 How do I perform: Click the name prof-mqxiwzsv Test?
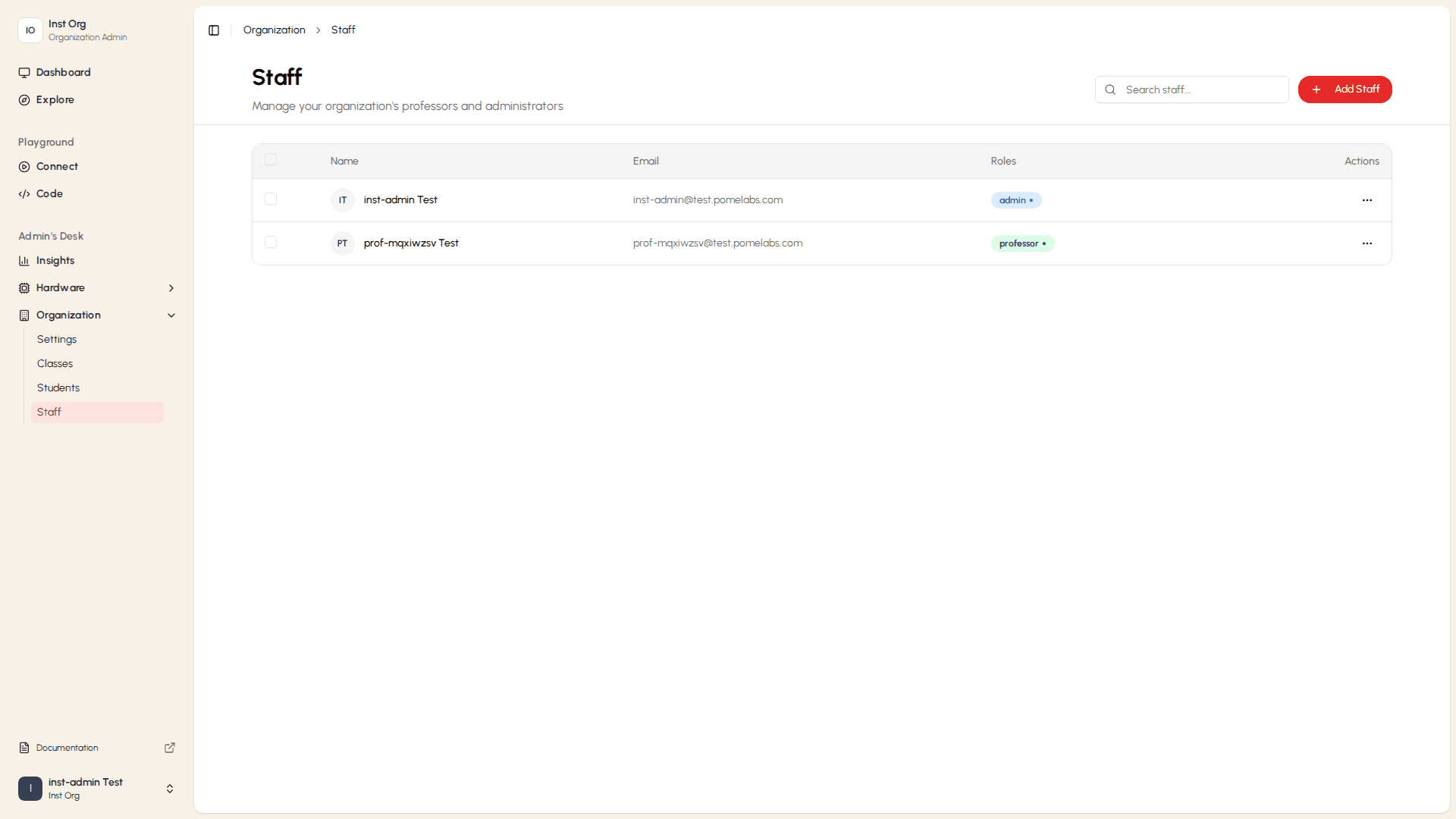pyautogui.click(x=411, y=243)
